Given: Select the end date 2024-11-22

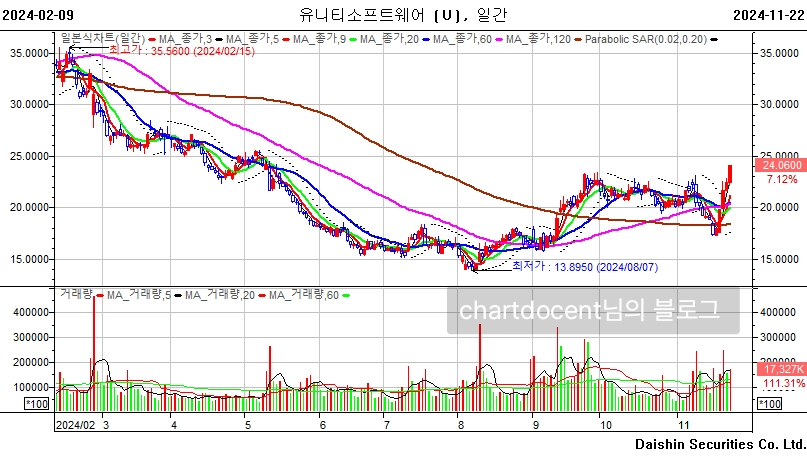Looking at the screenshot, I should coord(769,15).
